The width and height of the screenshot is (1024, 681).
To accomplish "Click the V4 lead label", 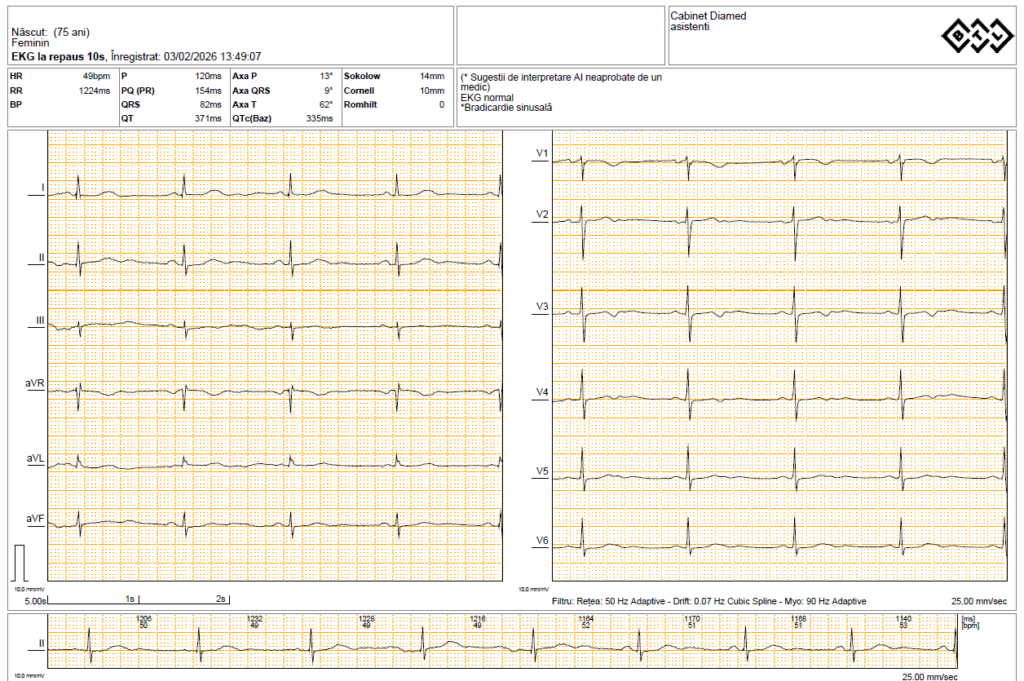I will (x=542, y=391).
